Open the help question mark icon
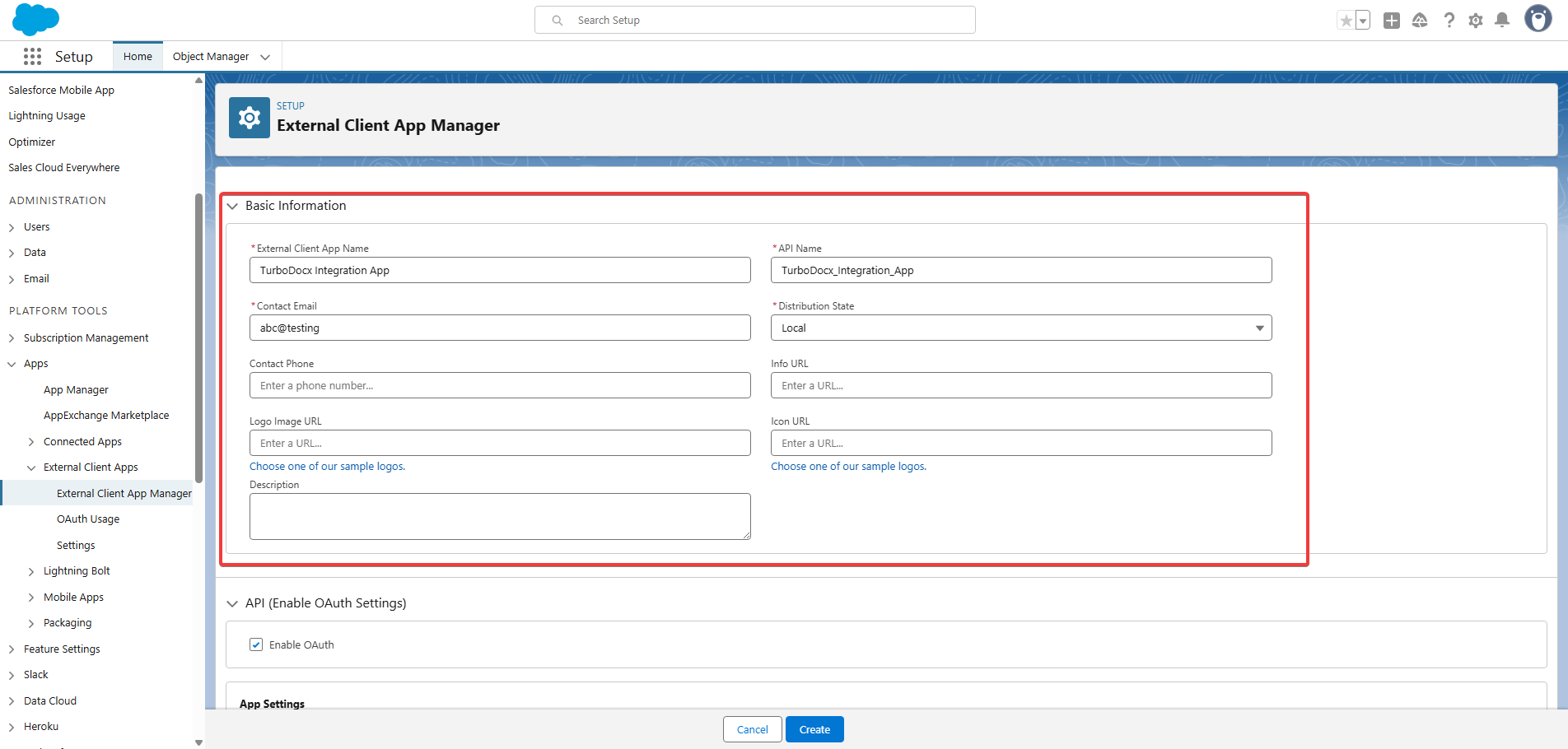The image size is (1568, 749). pyautogui.click(x=1449, y=21)
